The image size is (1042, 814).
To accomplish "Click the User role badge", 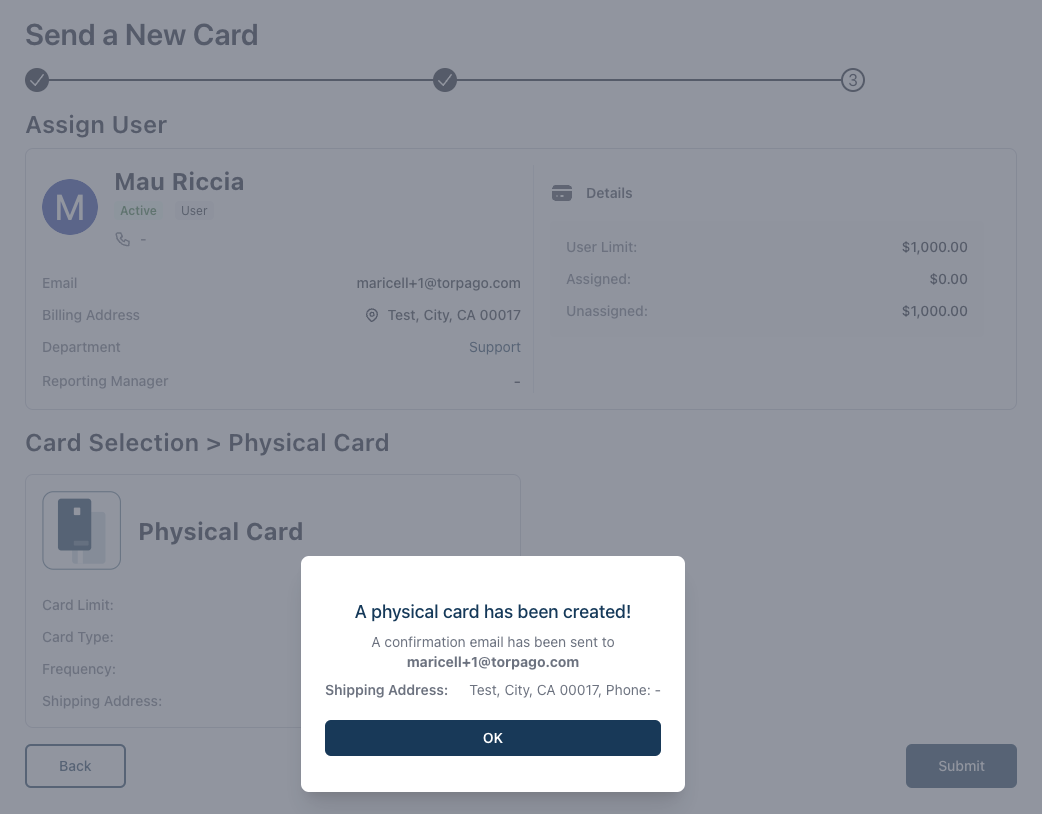I will click(194, 211).
